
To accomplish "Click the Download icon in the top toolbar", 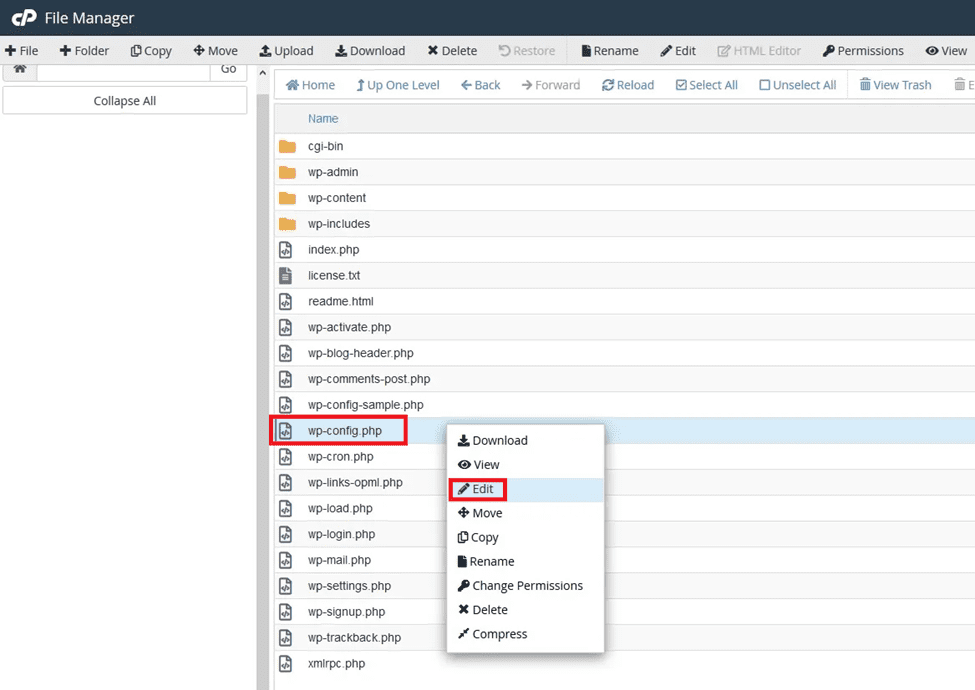I will pyautogui.click(x=341, y=51).
